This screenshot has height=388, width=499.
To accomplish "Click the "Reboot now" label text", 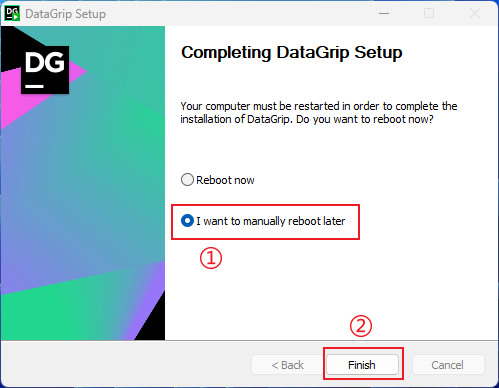I will pyautogui.click(x=225, y=180).
